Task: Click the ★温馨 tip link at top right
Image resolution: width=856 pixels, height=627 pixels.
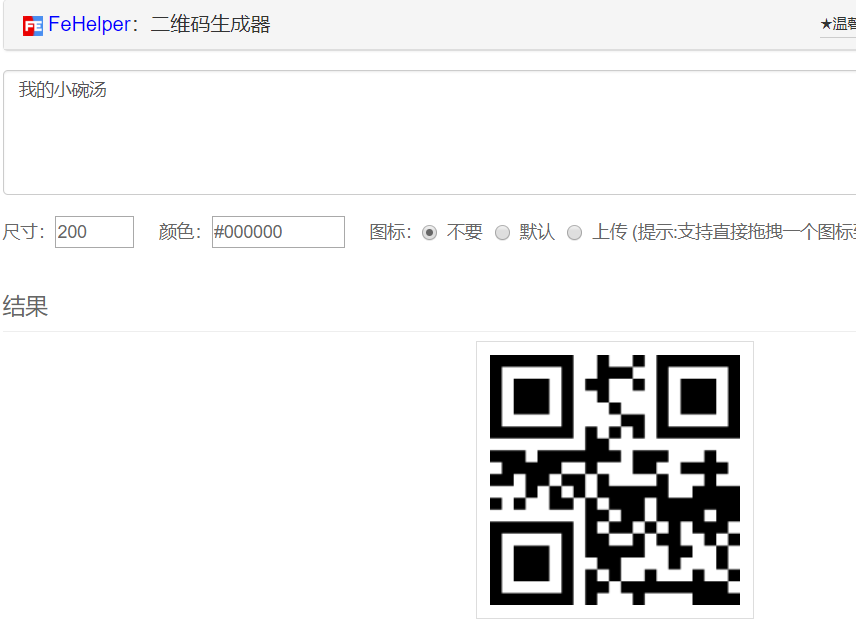Action: tap(838, 24)
